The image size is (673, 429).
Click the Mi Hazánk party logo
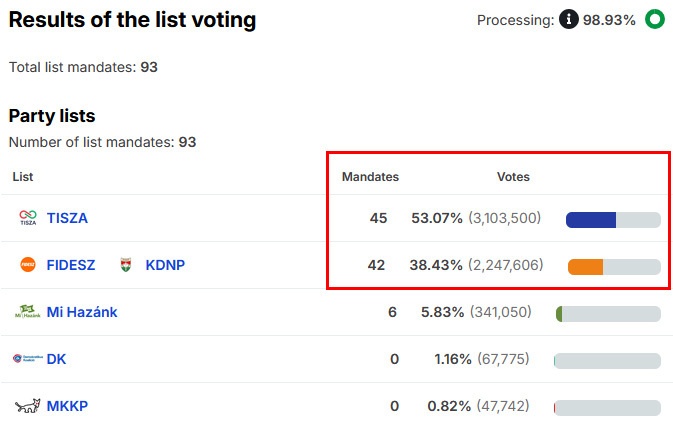pyautogui.click(x=28, y=312)
